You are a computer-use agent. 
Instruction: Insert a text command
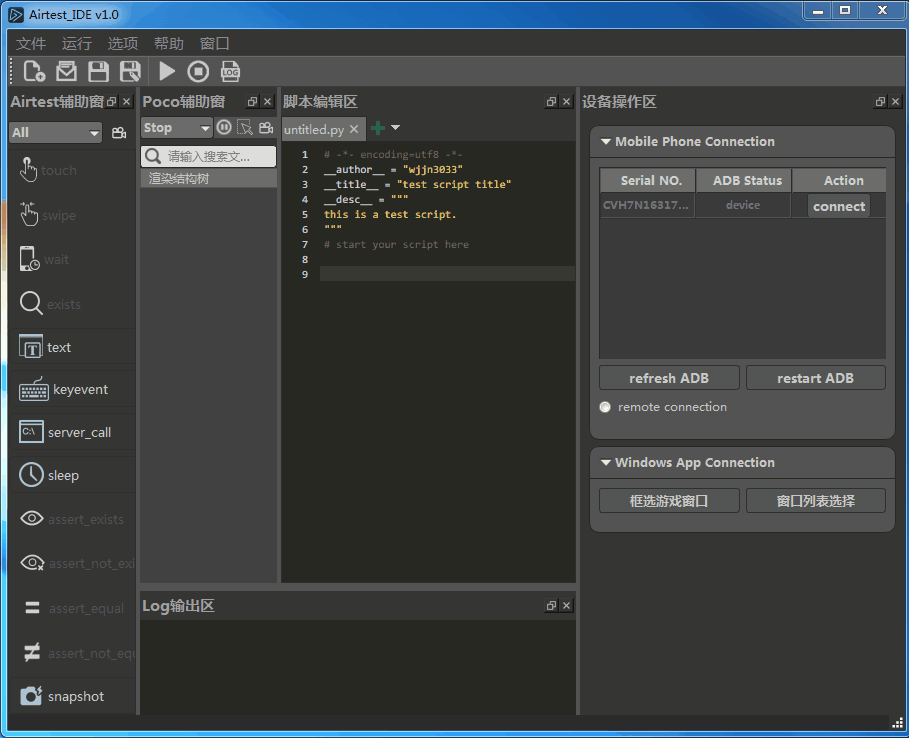[x=72, y=347]
